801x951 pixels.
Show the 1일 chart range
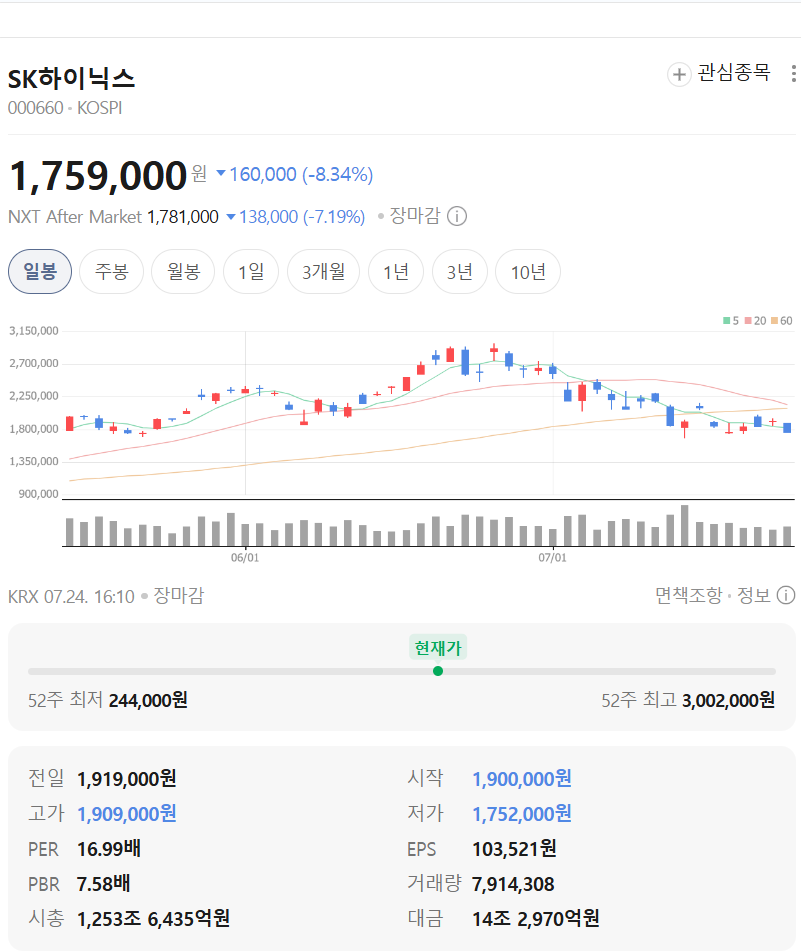[x=251, y=271]
